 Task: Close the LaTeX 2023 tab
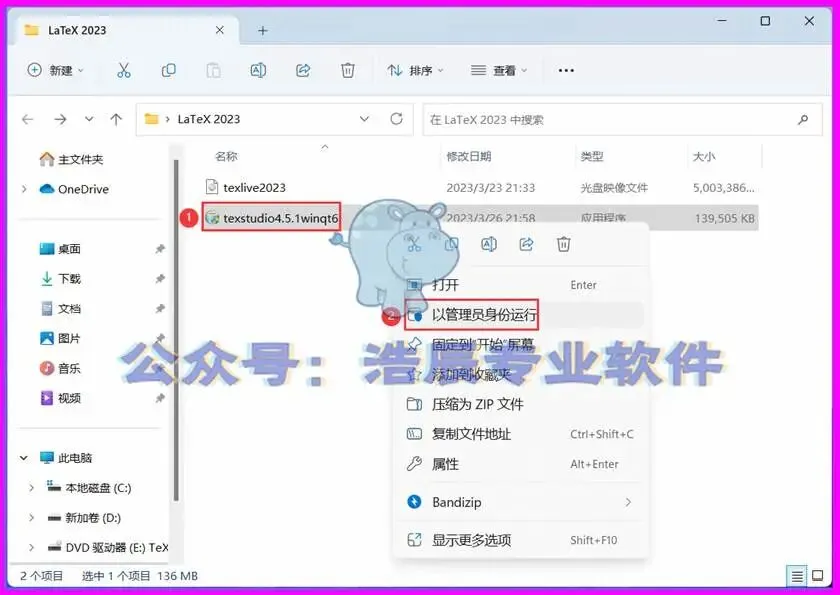click(220, 31)
